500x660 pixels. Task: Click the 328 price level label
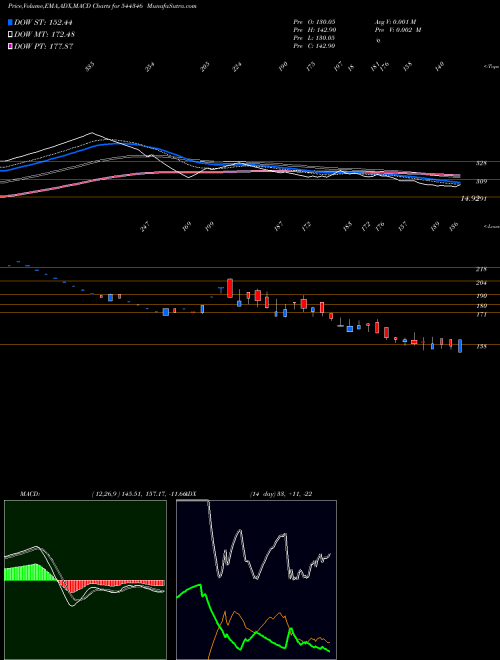click(x=482, y=163)
